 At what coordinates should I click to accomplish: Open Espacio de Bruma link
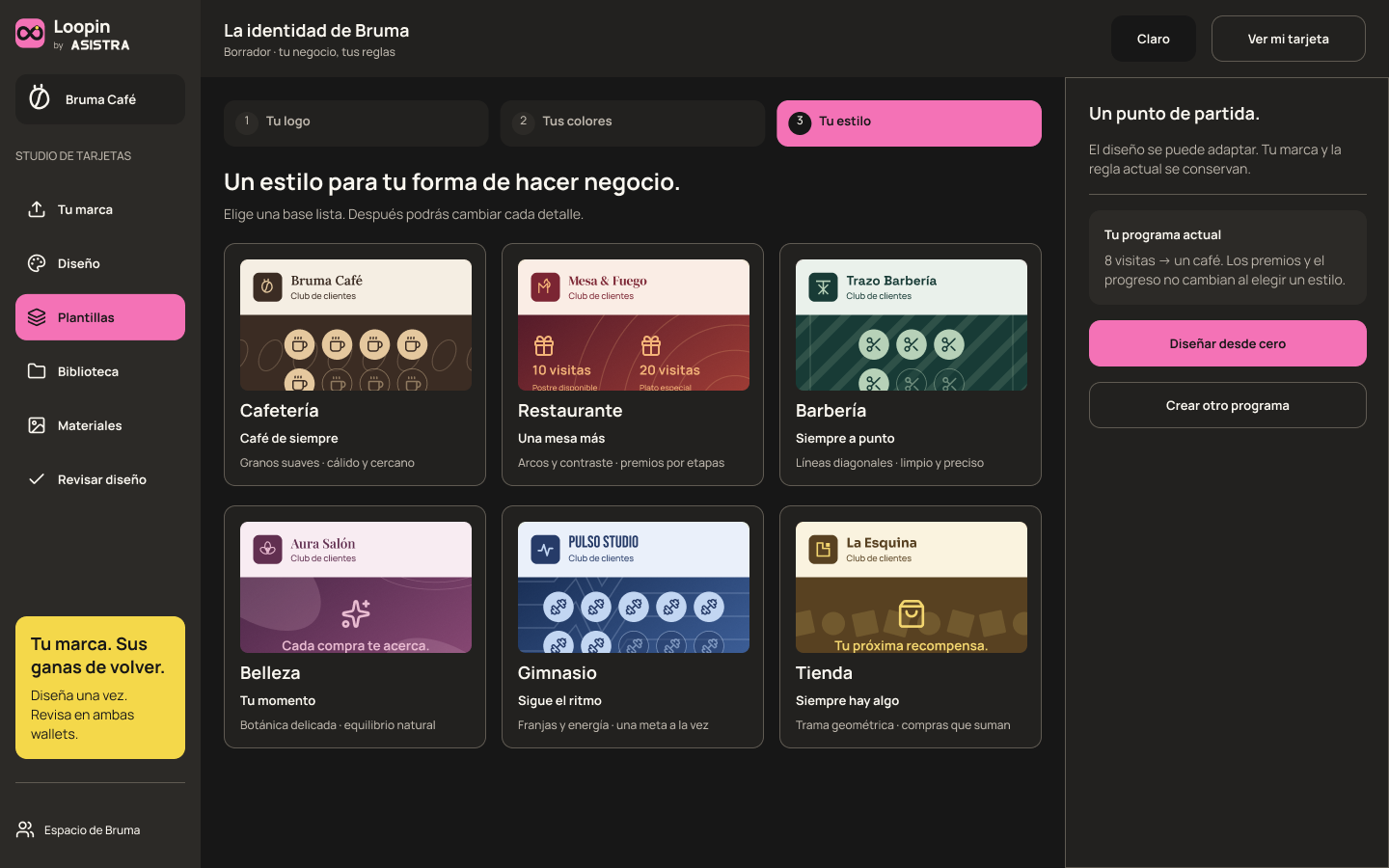point(78,829)
